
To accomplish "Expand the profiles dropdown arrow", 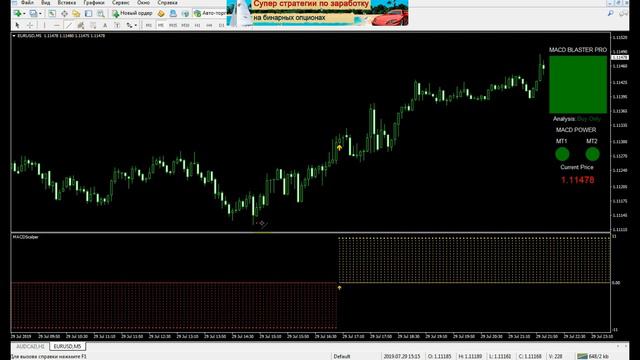I will (x=40, y=14).
